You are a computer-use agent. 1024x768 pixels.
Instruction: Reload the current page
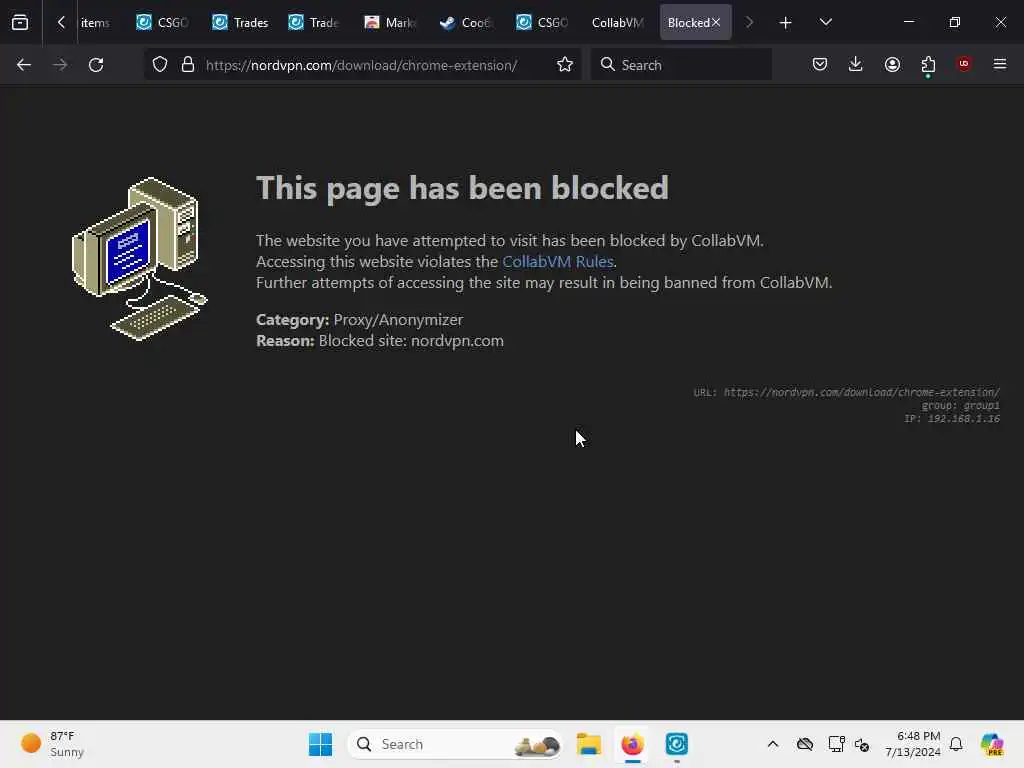tap(96, 65)
